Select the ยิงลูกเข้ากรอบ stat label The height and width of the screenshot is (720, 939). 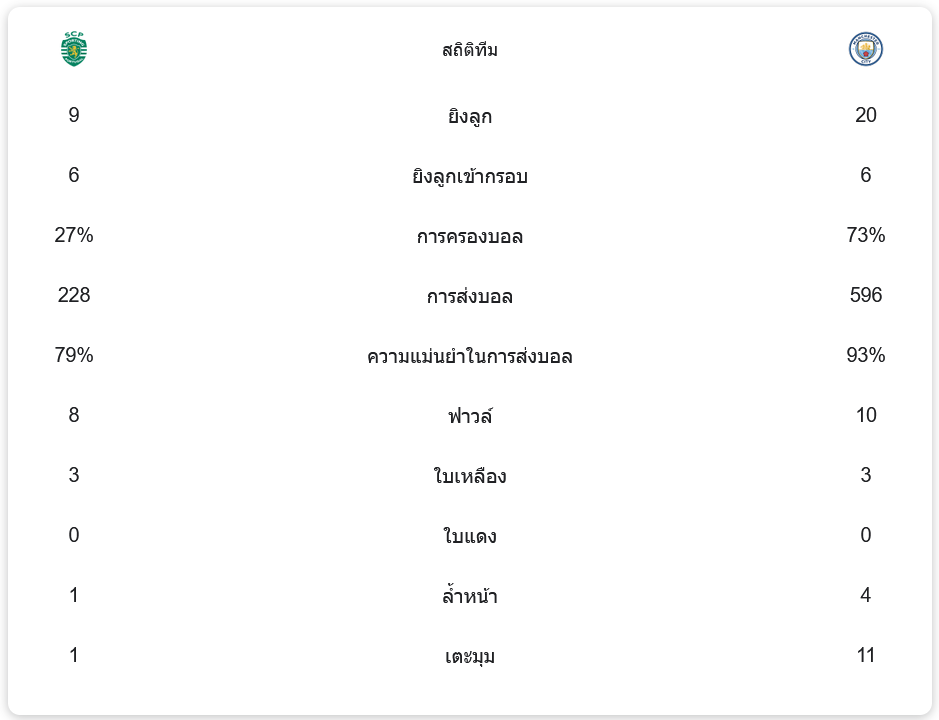point(469,176)
